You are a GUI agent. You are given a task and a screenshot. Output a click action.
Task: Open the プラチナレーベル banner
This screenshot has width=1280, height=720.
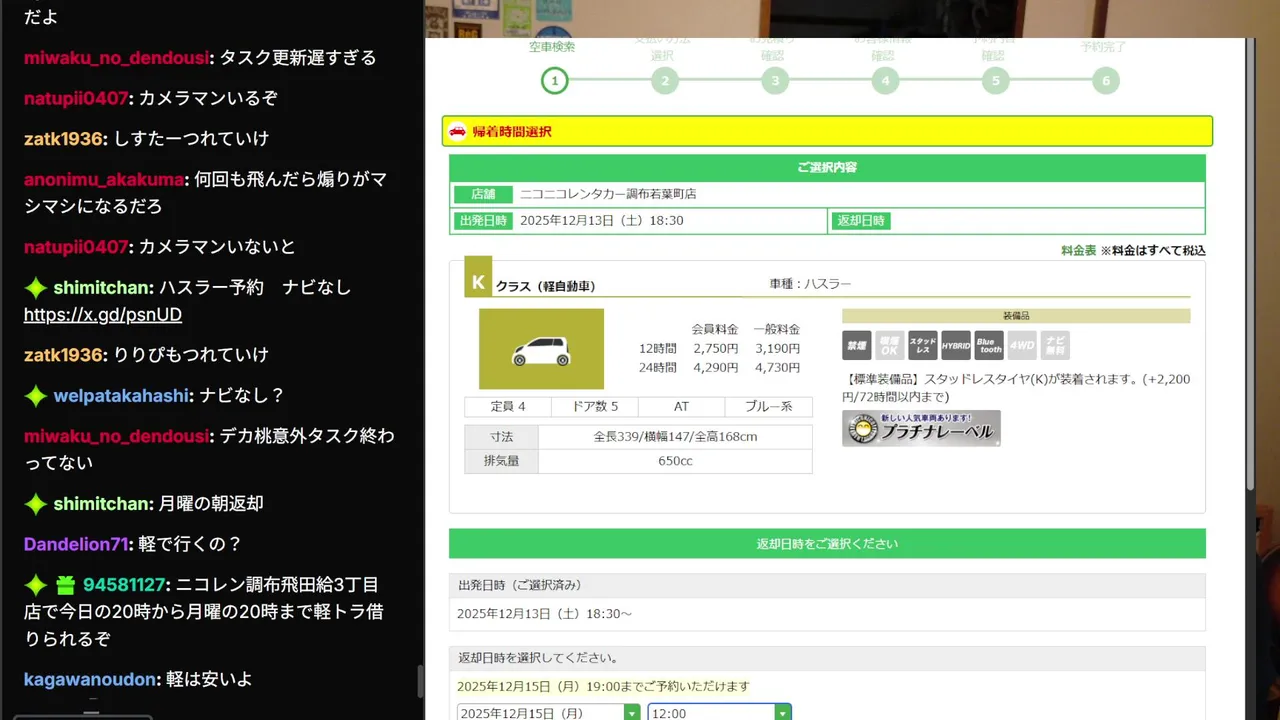tap(921, 428)
